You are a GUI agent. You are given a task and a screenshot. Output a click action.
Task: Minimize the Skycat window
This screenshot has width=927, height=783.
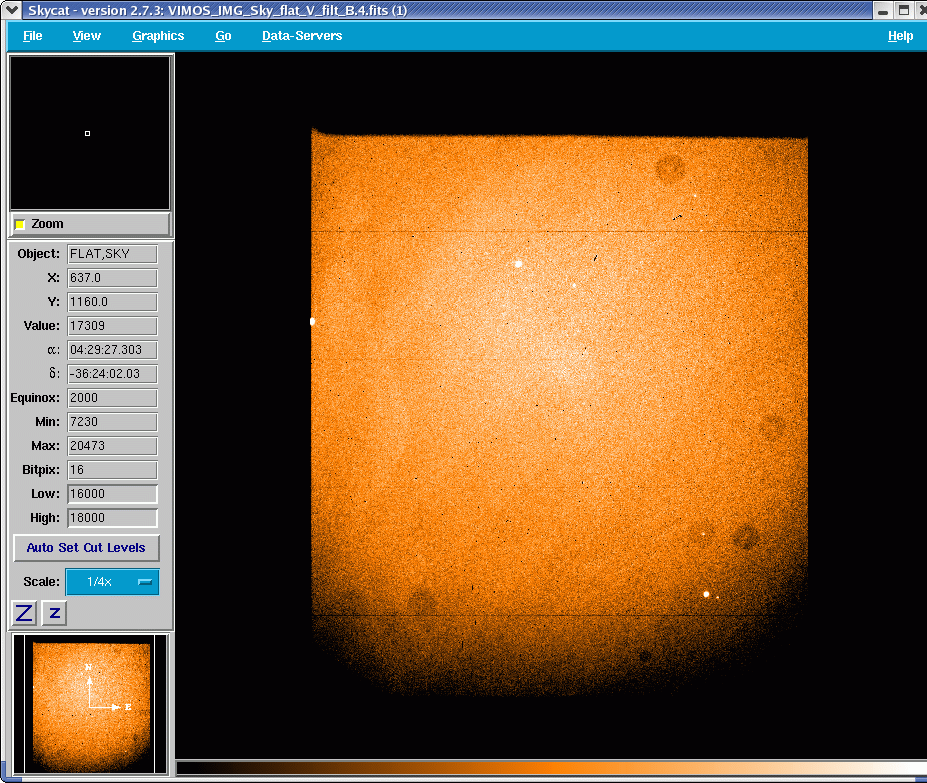pyautogui.click(x=883, y=10)
